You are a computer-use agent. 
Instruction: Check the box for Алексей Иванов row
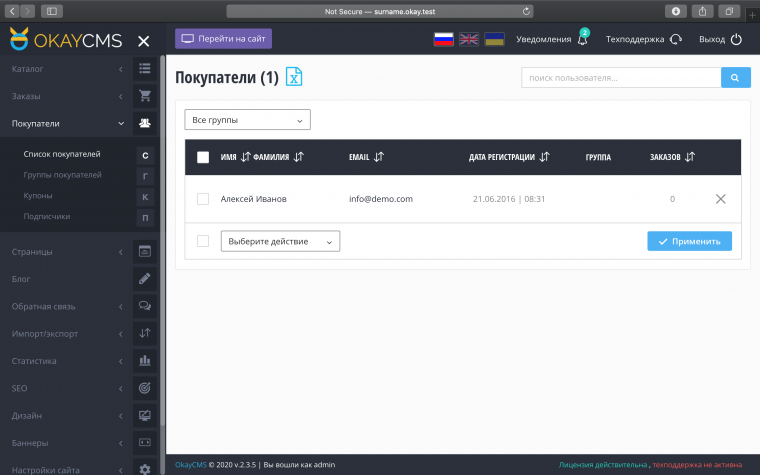(x=203, y=199)
